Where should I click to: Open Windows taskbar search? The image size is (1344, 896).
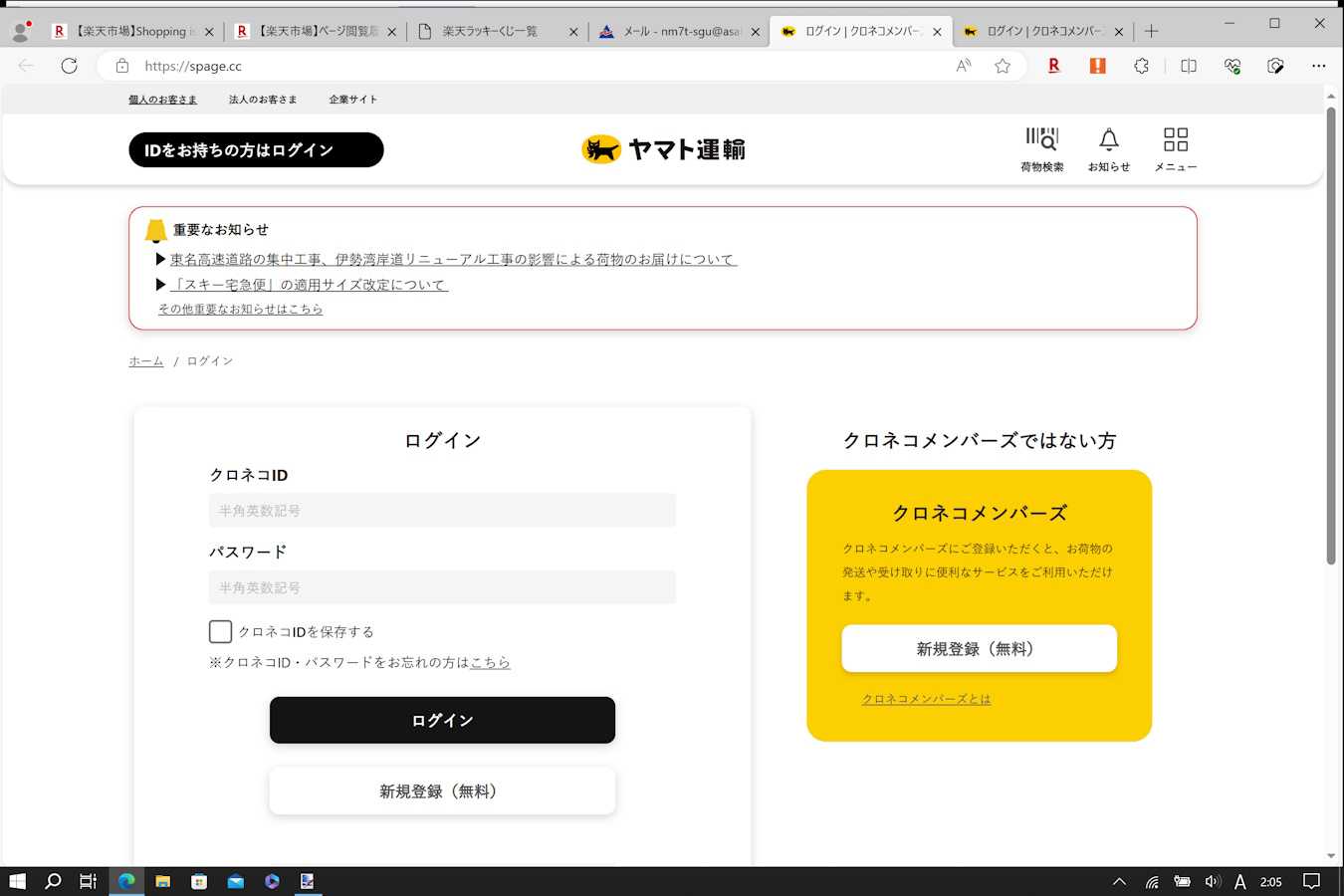(53, 881)
